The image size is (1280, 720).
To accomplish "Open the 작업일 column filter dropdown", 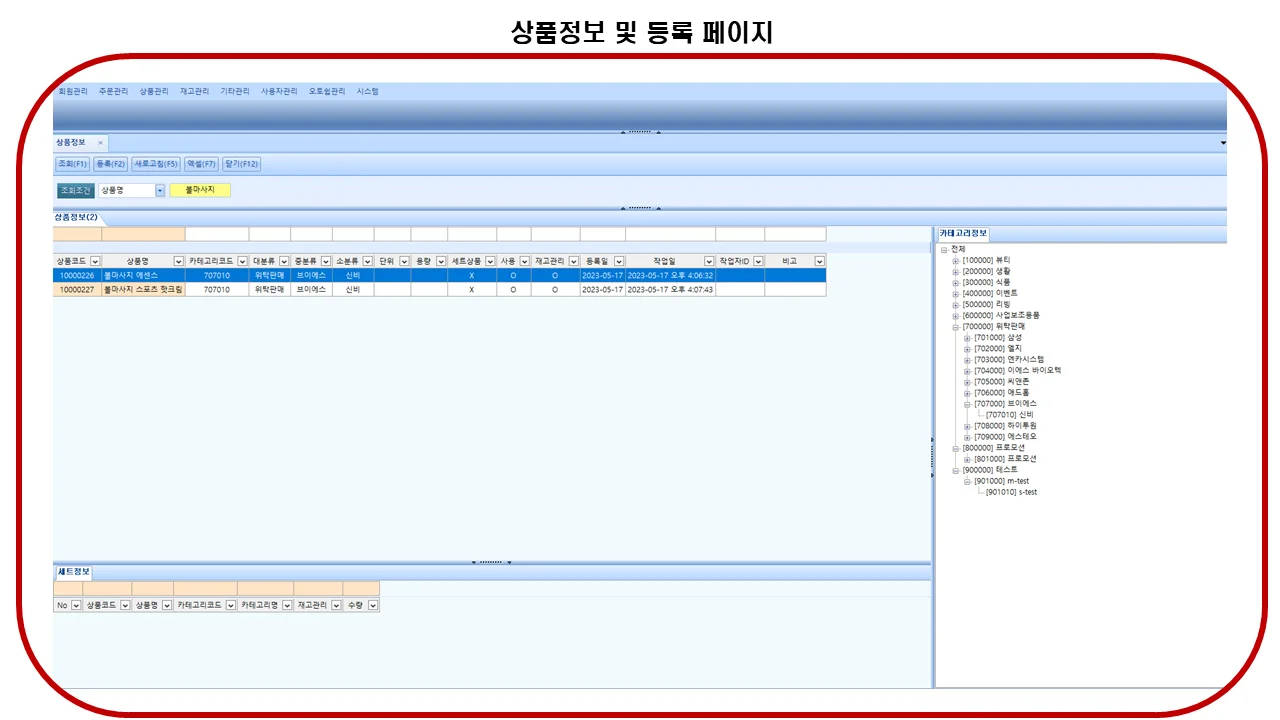I will click(709, 261).
